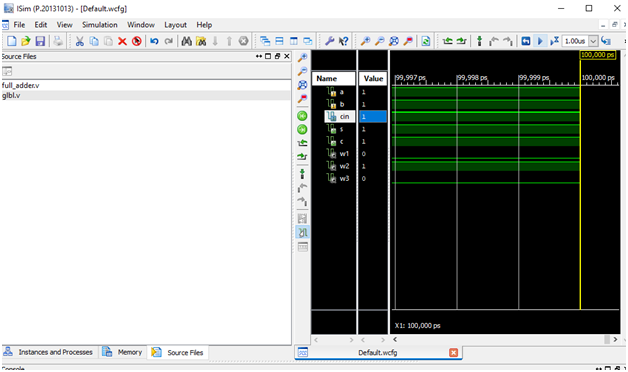
Task: Click Zoom to Cursor in top toolbar
Action: pyautogui.click(x=409, y=41)
